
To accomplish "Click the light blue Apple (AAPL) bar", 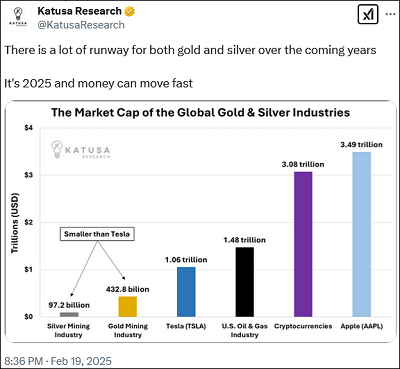I will (x=362, y=234).
